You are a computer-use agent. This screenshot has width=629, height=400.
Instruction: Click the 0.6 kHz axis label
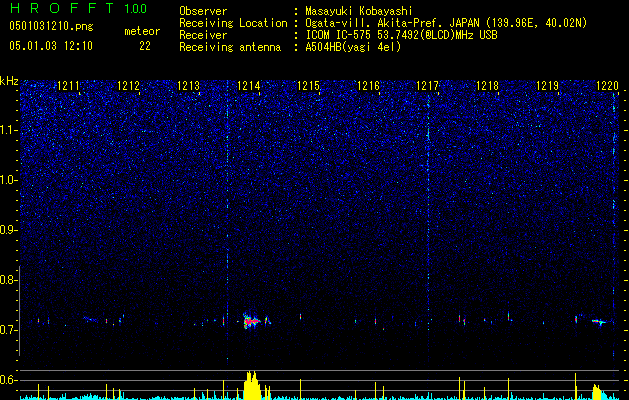(8, 380)
